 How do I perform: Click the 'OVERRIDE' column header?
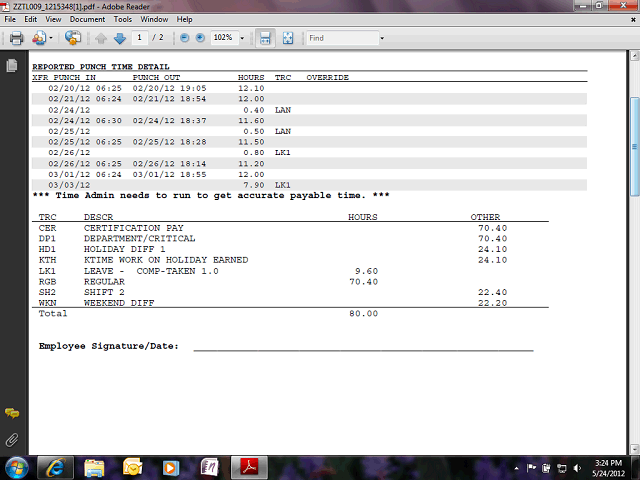point(328,77)
